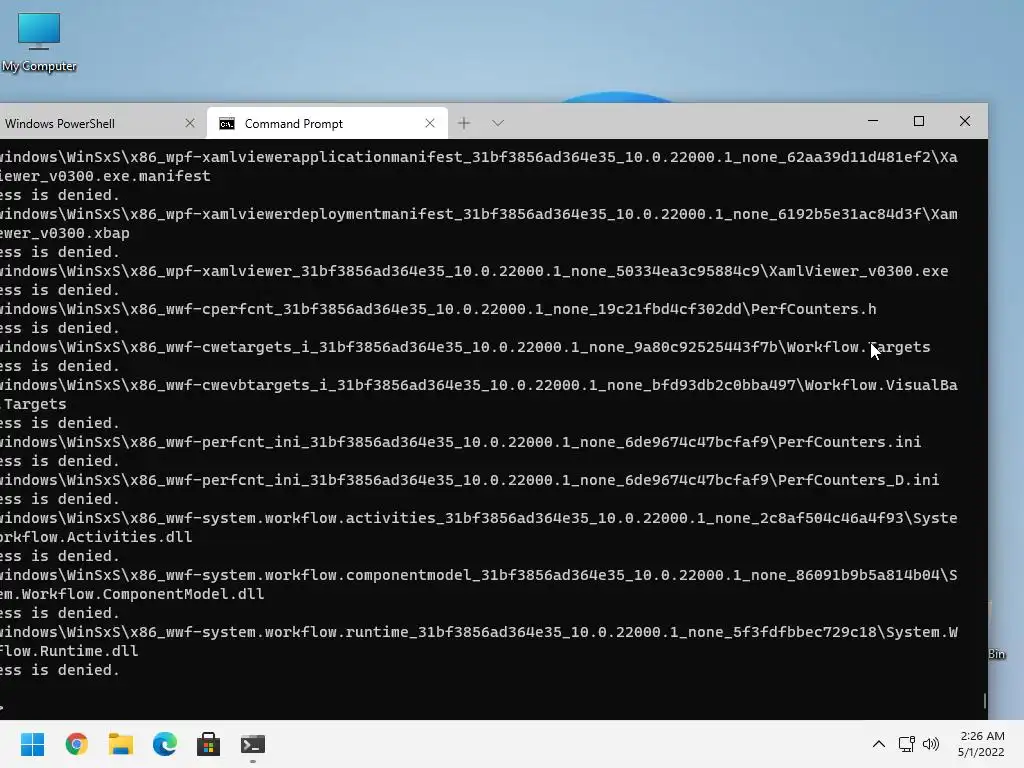Click the text 'em.Workflow.ComponentModel.dll'
The image size is (1024, 768).
pos(132,594)
